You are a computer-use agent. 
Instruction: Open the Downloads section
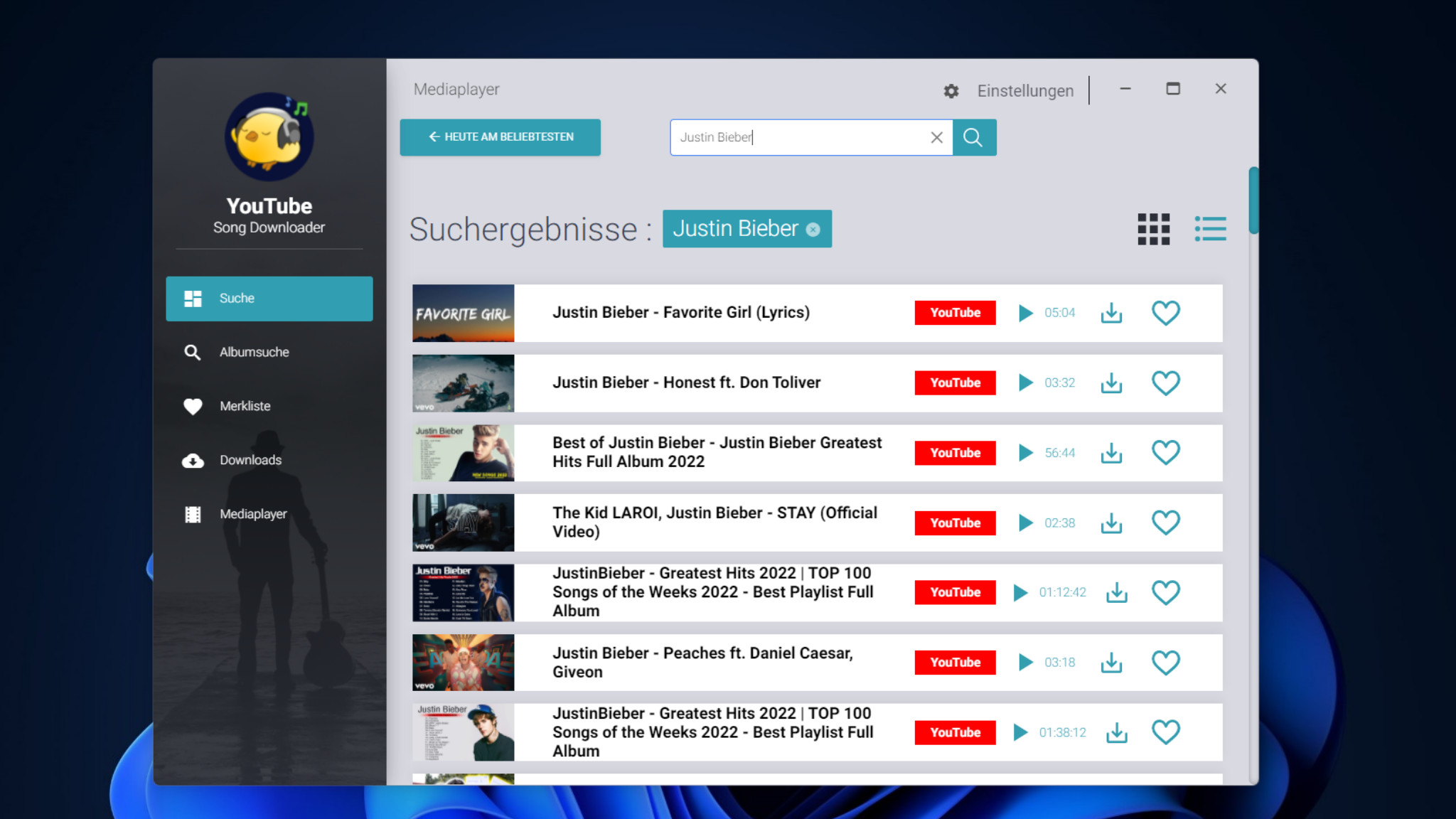(x=250, y=460)
